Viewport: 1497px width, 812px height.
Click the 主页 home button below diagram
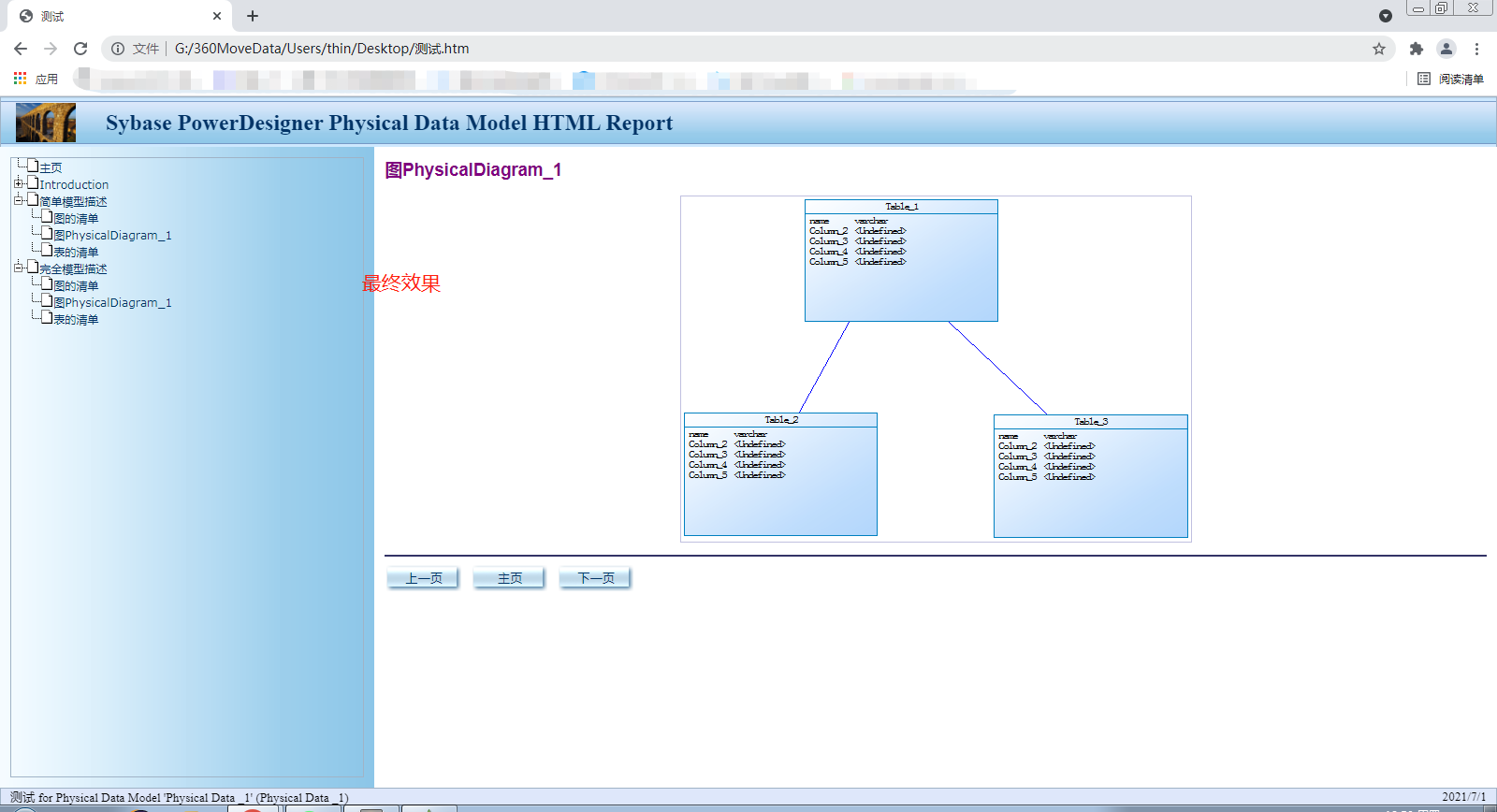point(509,578)
